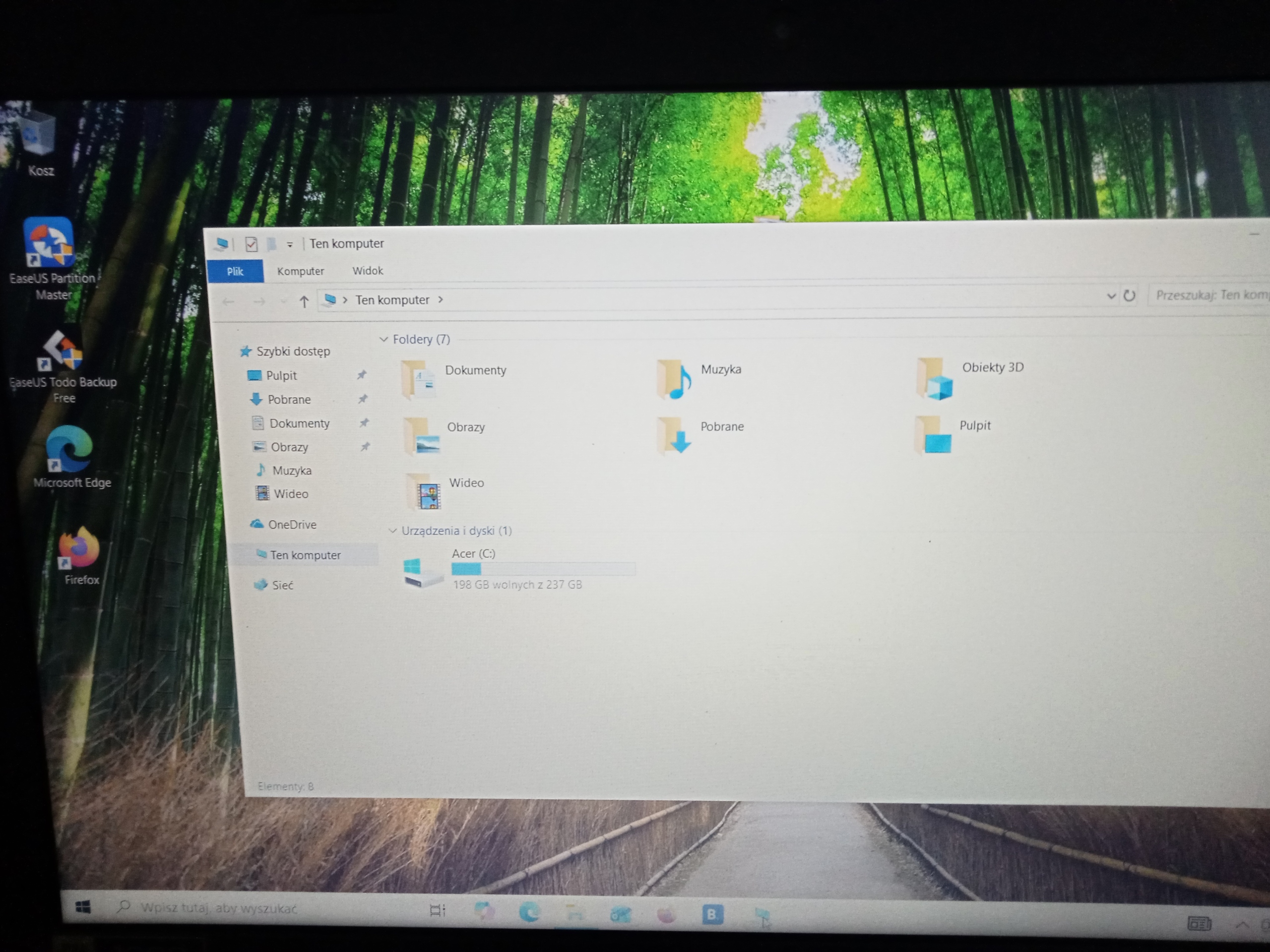Image resolution: width=1270 pixels, height=952 pixels.
Task: Click the Windows taskbar search box
Action: click(218, 908)
